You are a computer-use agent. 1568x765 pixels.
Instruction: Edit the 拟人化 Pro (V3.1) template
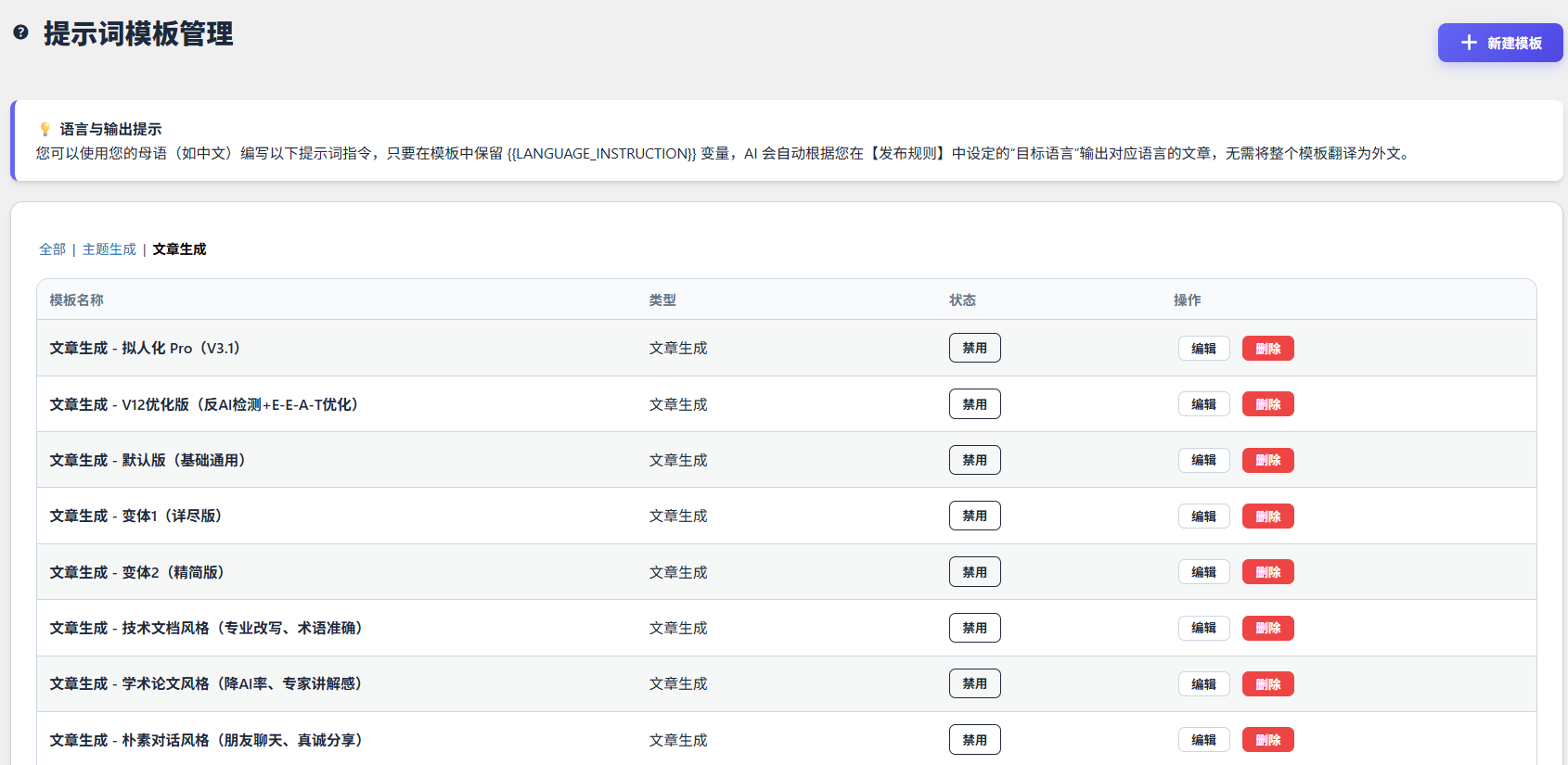1203,349
